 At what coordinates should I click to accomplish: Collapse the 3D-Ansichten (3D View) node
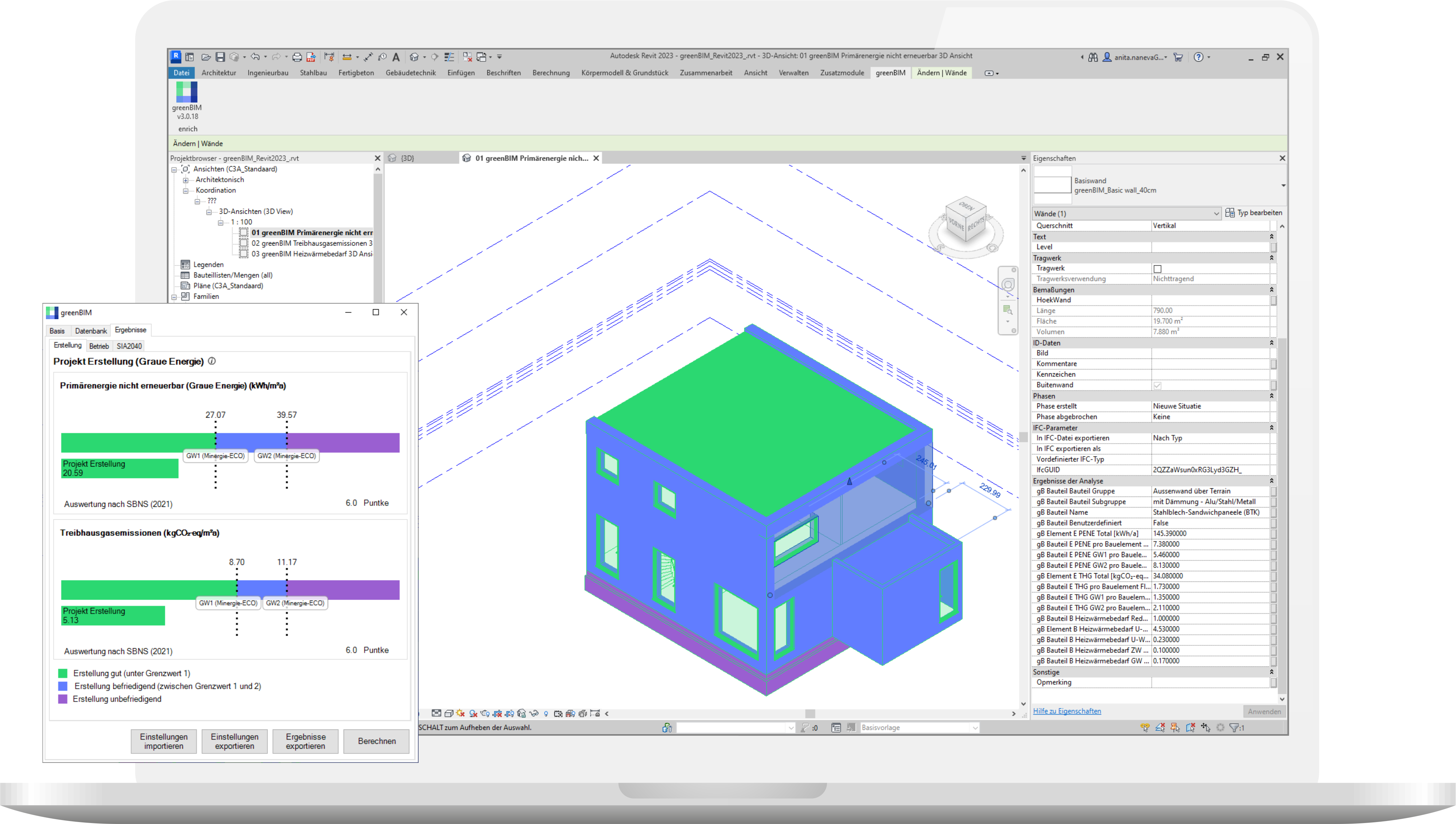point(209,212)
